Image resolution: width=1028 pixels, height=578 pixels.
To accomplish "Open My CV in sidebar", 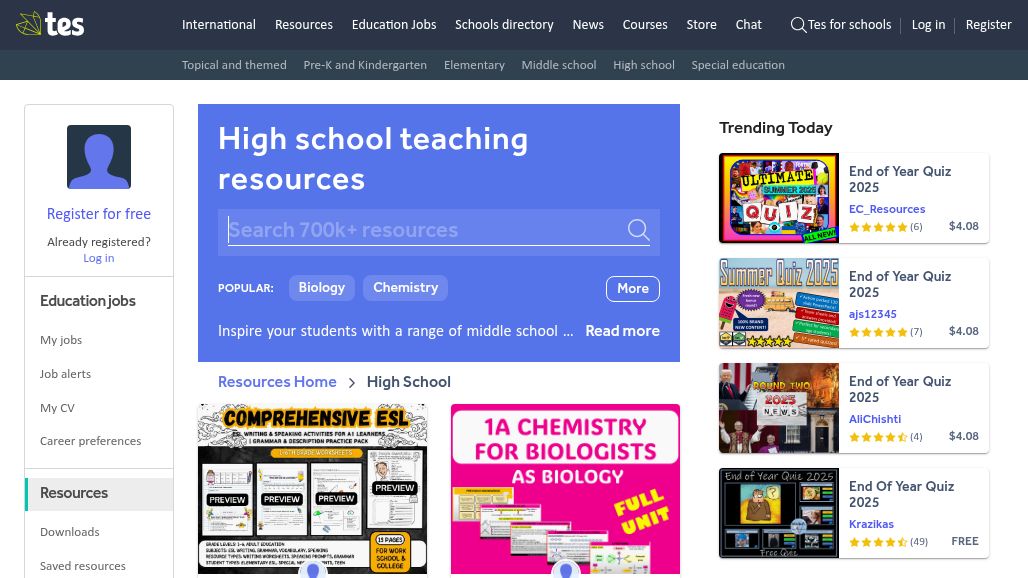I will tap(58, 408).
